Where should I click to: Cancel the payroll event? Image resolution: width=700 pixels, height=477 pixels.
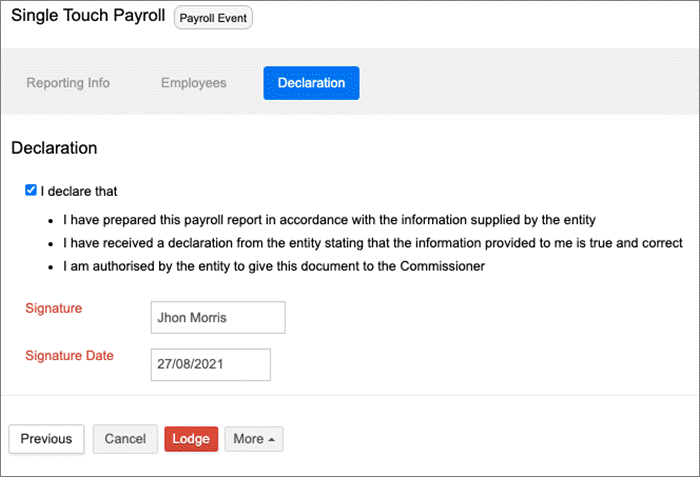125,439
